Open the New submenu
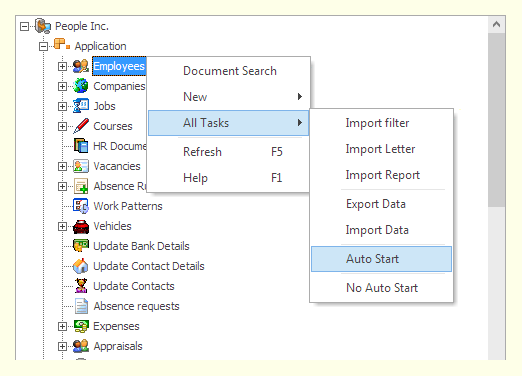The width and height of the screenshot is (522, 376). [x=229, y=97]
